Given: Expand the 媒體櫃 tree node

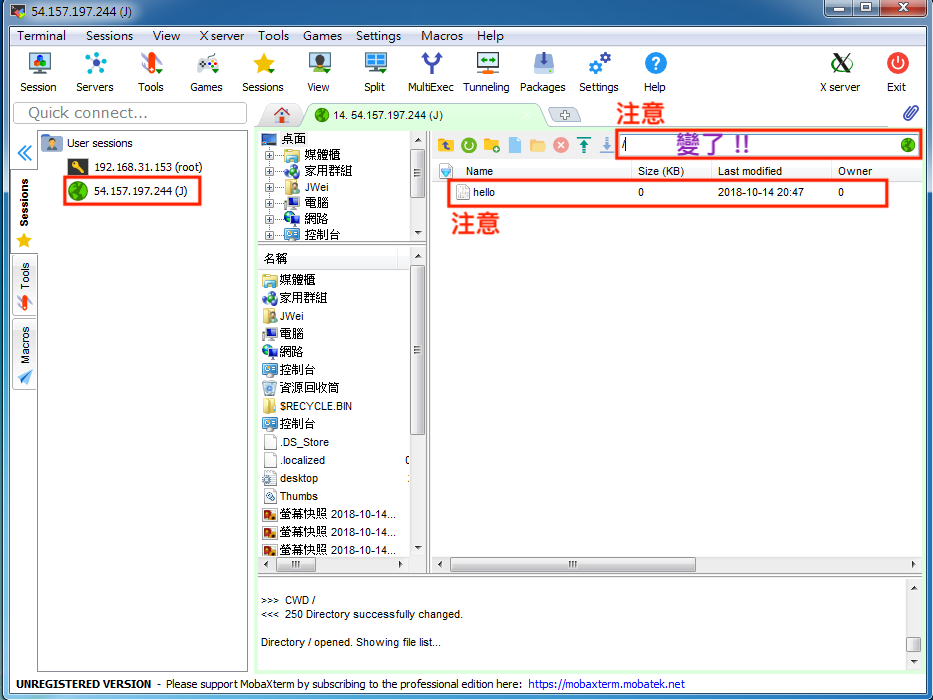Looking at the screenshot, I should pyautogui.click(x=270, y=155).
